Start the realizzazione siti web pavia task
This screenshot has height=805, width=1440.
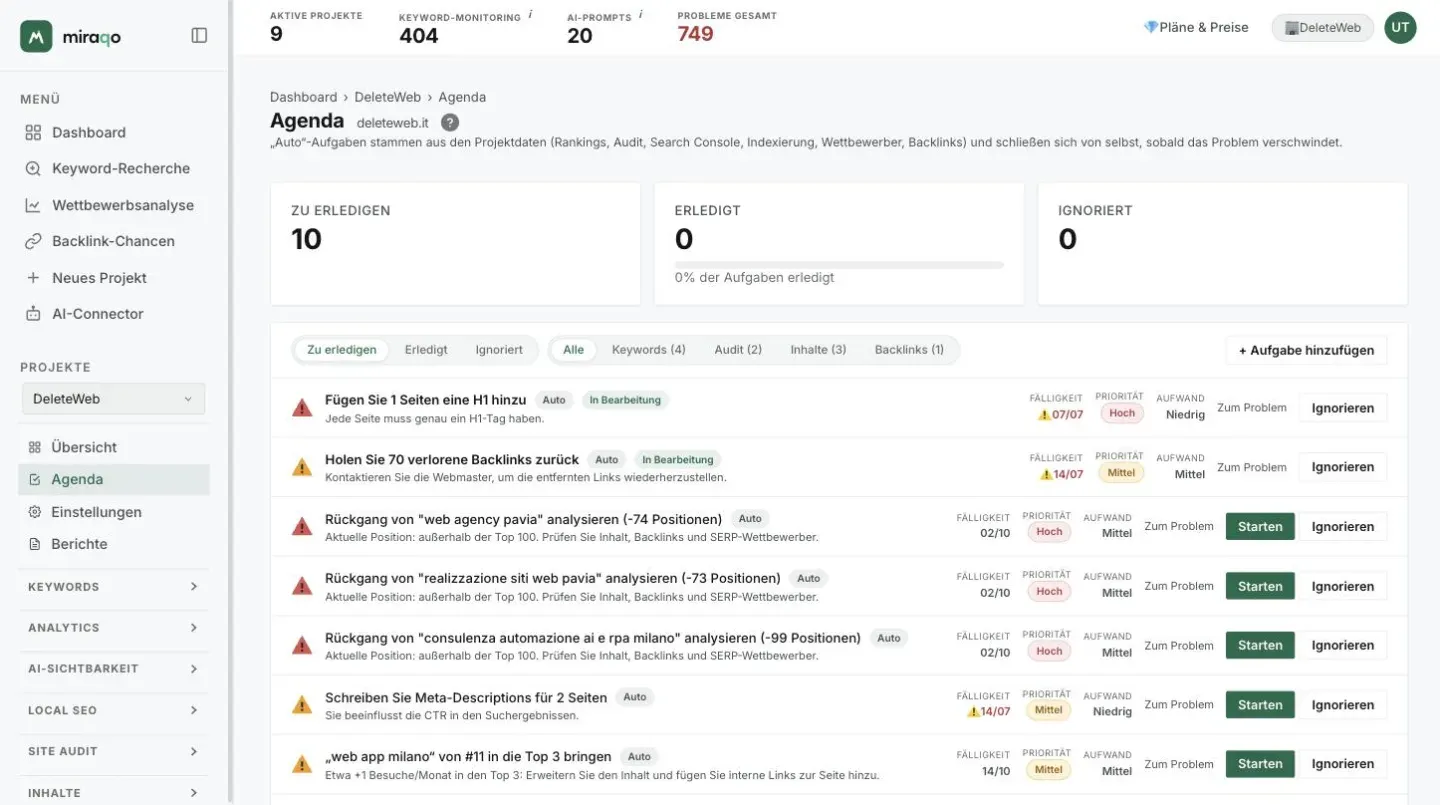coord(1260,586)
